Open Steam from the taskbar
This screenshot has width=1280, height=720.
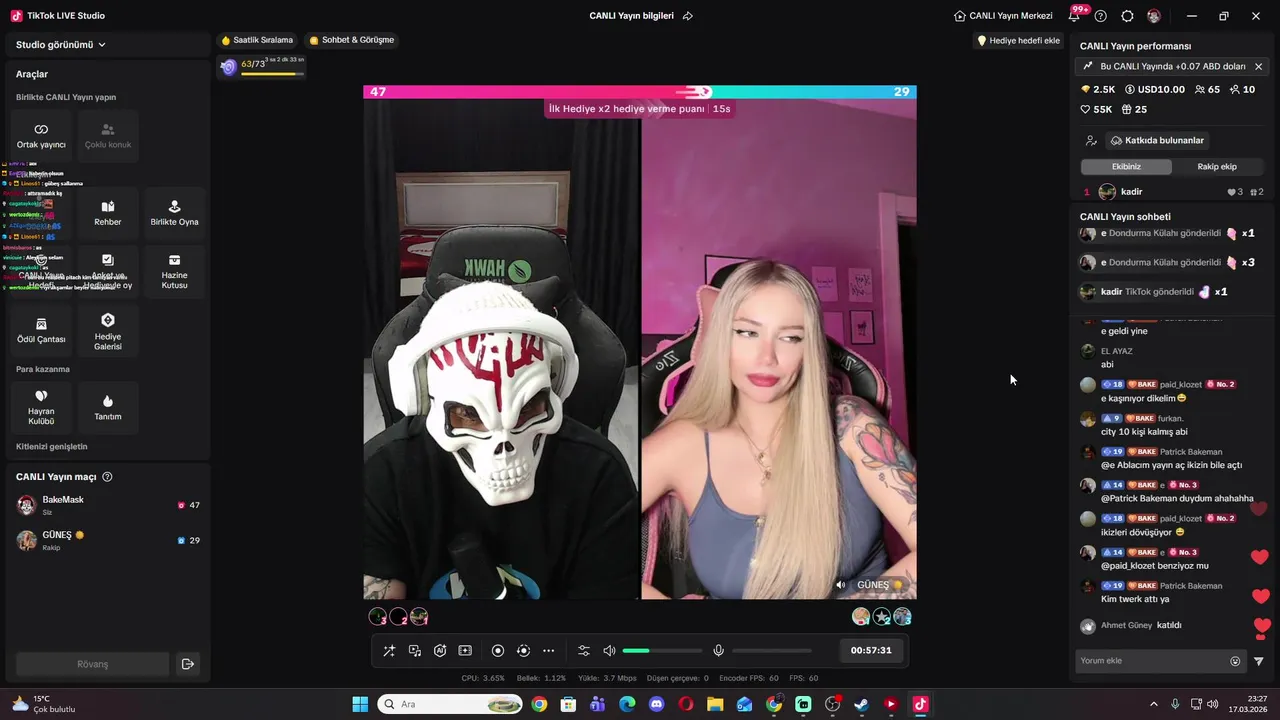click(x=861, y=704)
